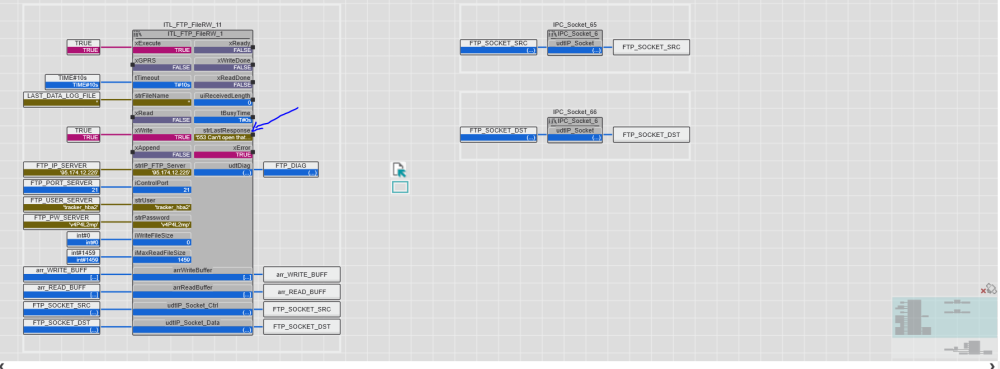Image resolution: width=1000 pixels, height=369 pixels.
Task: Select the xError TRUE output value
Action: tap(223, 154)
